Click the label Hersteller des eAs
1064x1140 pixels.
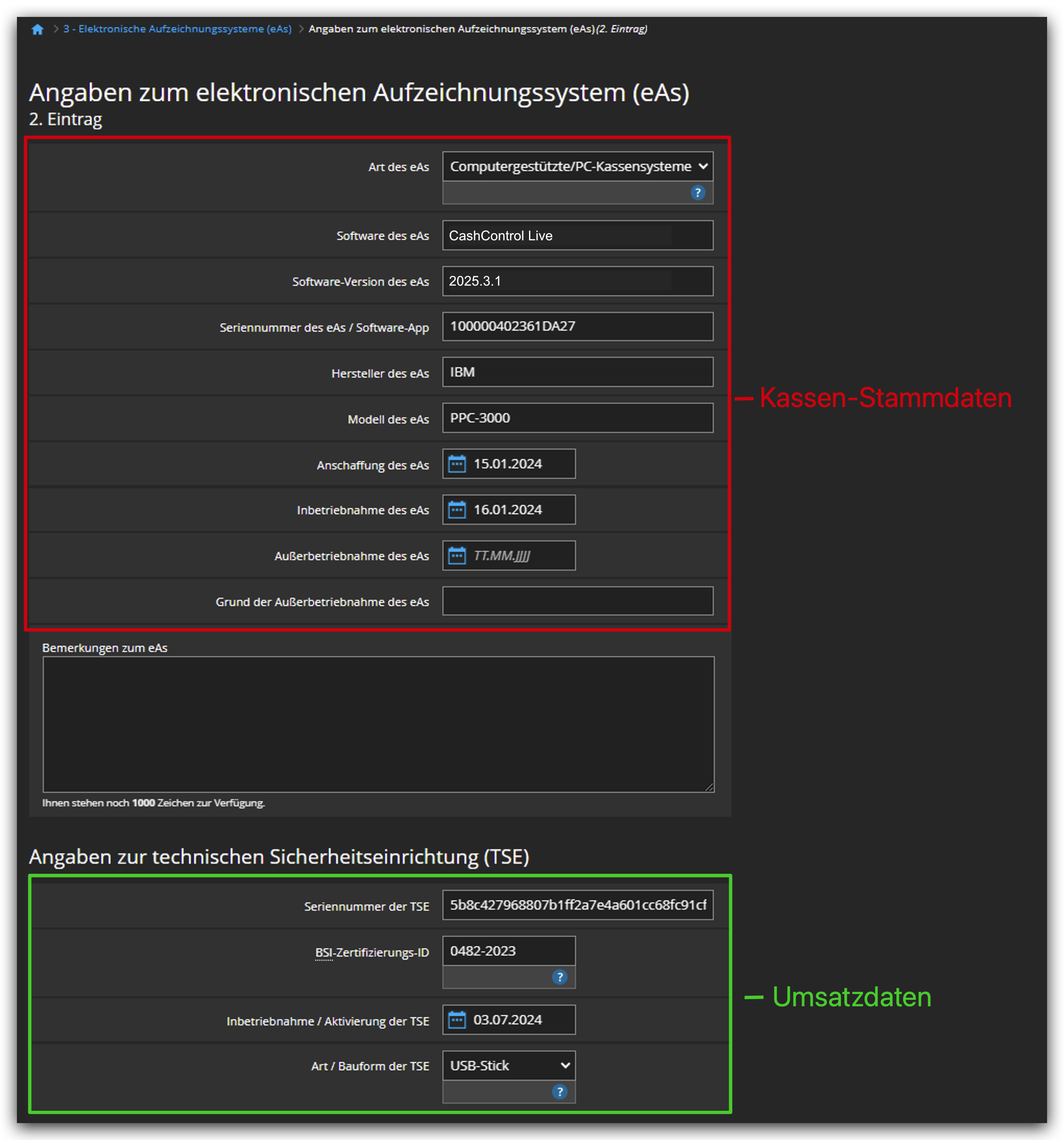(380, 373)
